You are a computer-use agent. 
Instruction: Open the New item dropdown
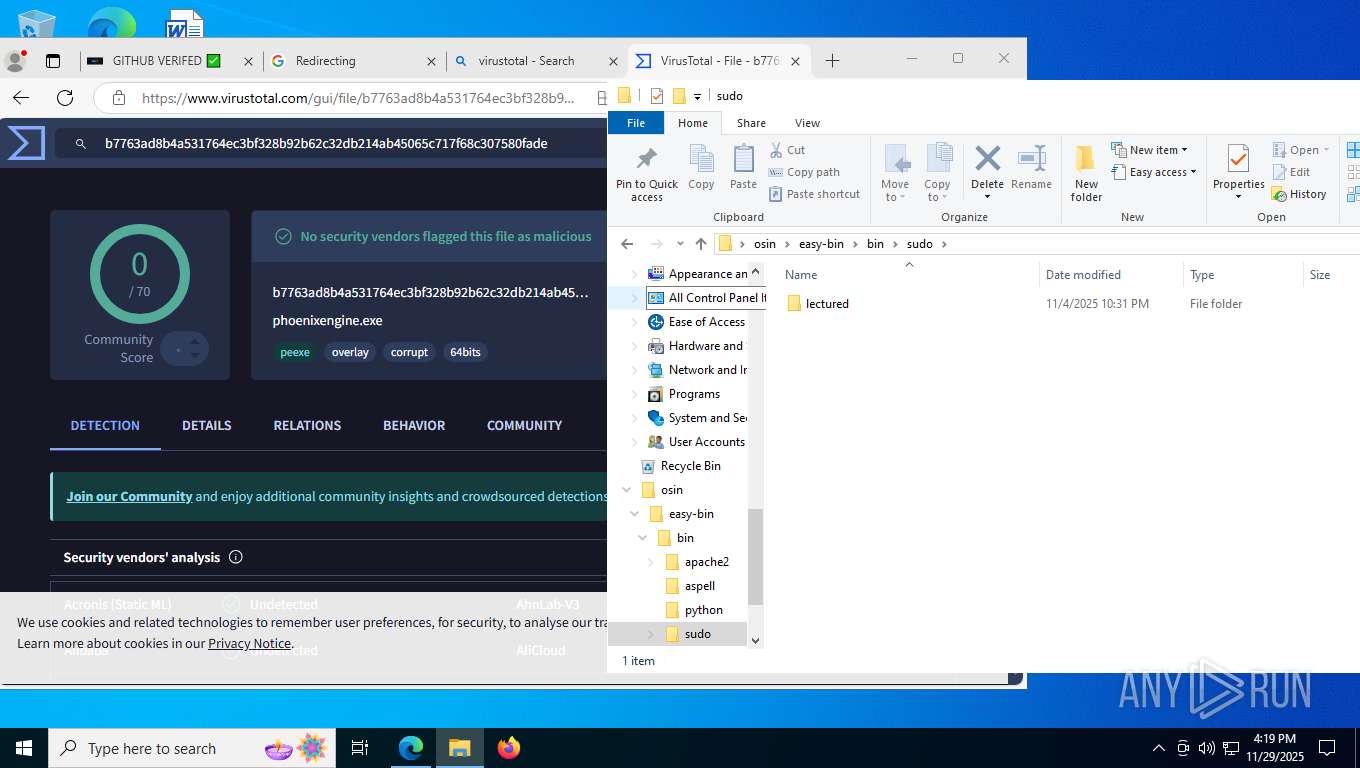coord(1149,150)
